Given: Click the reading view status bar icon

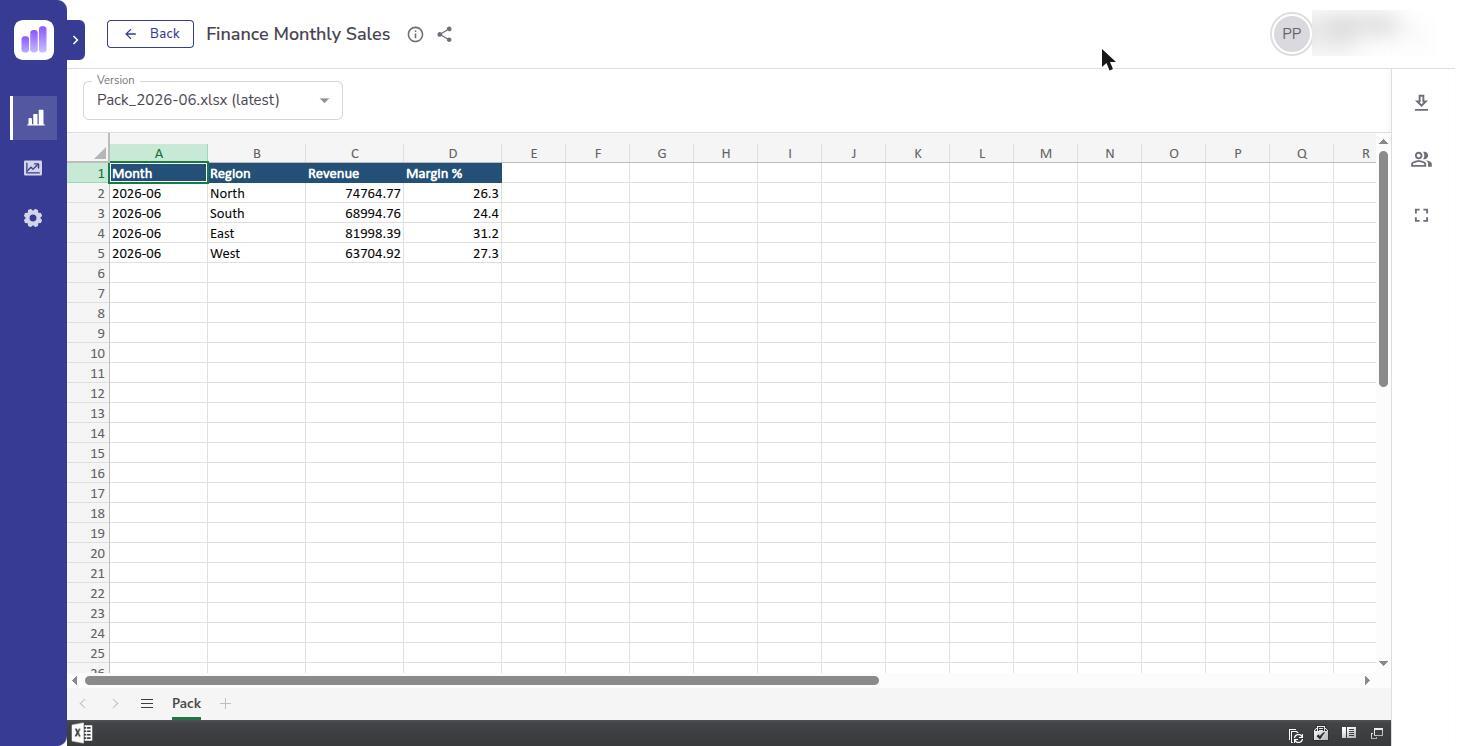Looking at the screenshot, I should (1349, 733).
